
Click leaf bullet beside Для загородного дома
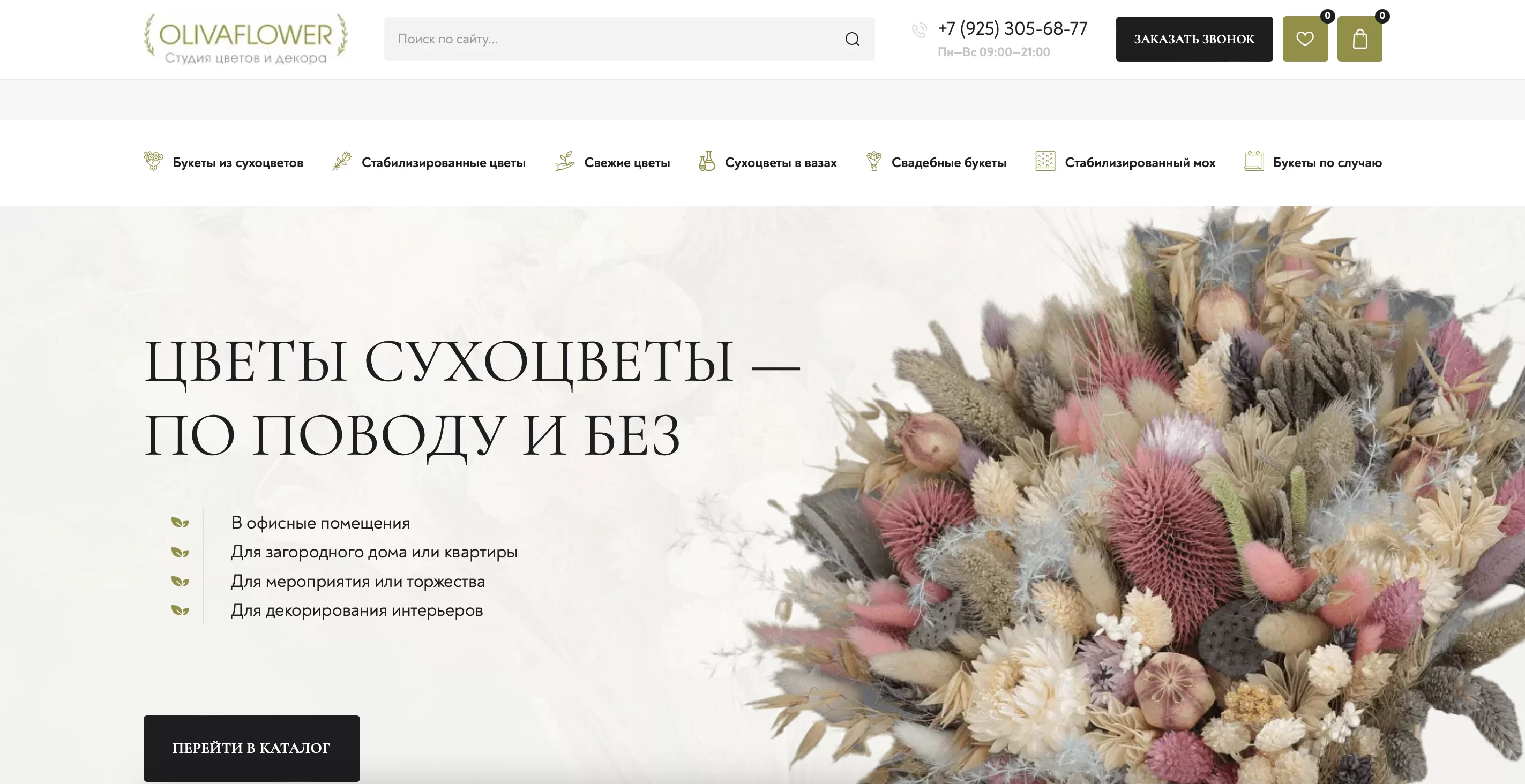click(180, 552)
